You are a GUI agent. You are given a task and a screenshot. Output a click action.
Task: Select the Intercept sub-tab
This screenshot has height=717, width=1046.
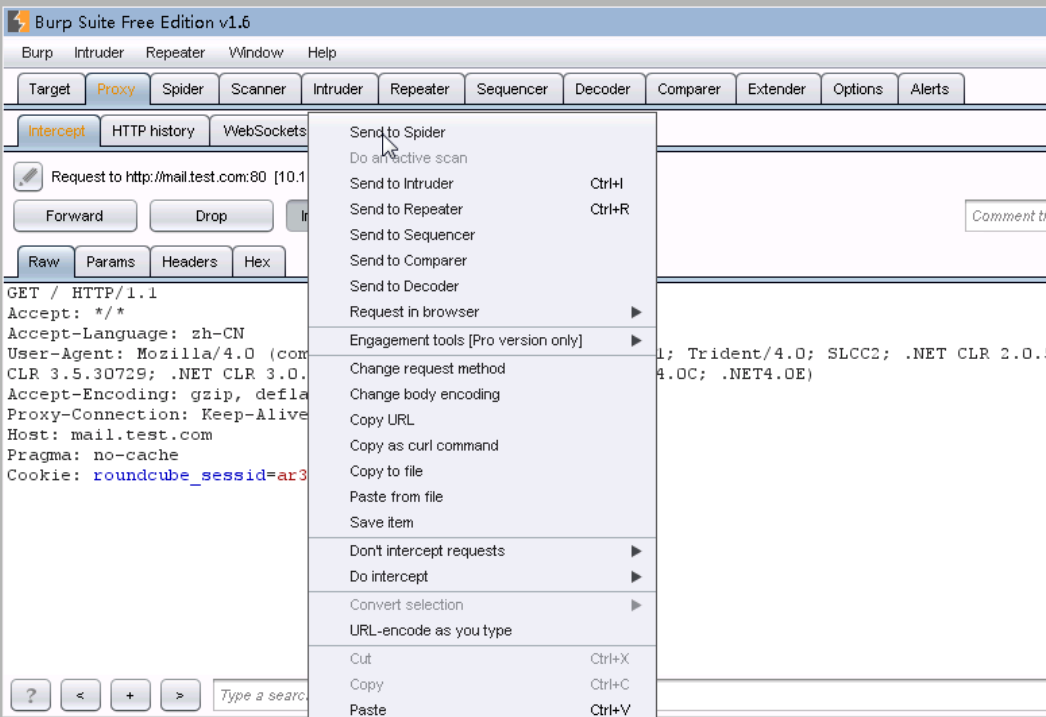(x=57, y=131)
